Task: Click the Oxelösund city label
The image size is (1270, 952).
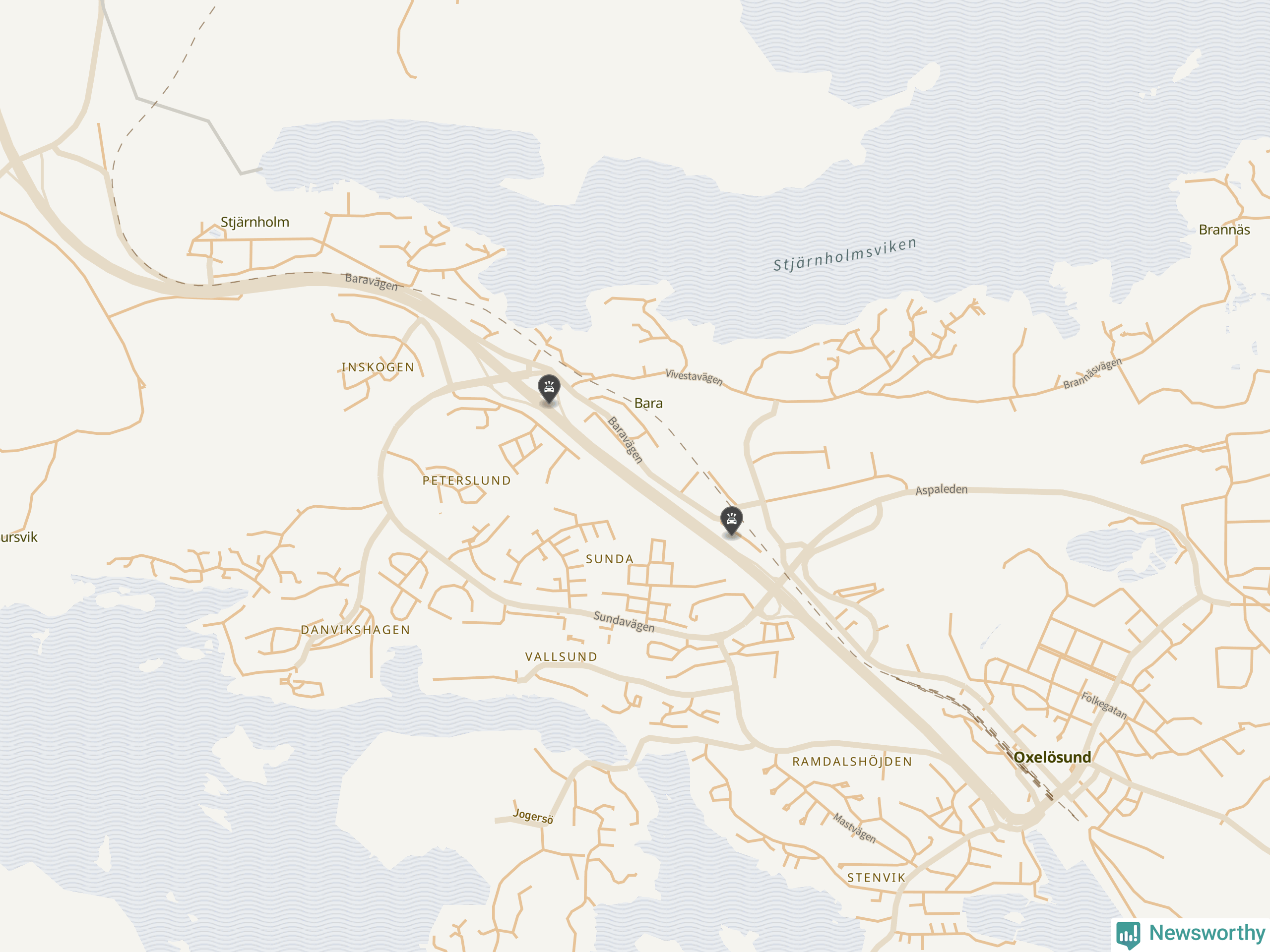Action: (x=1052, y=757)
